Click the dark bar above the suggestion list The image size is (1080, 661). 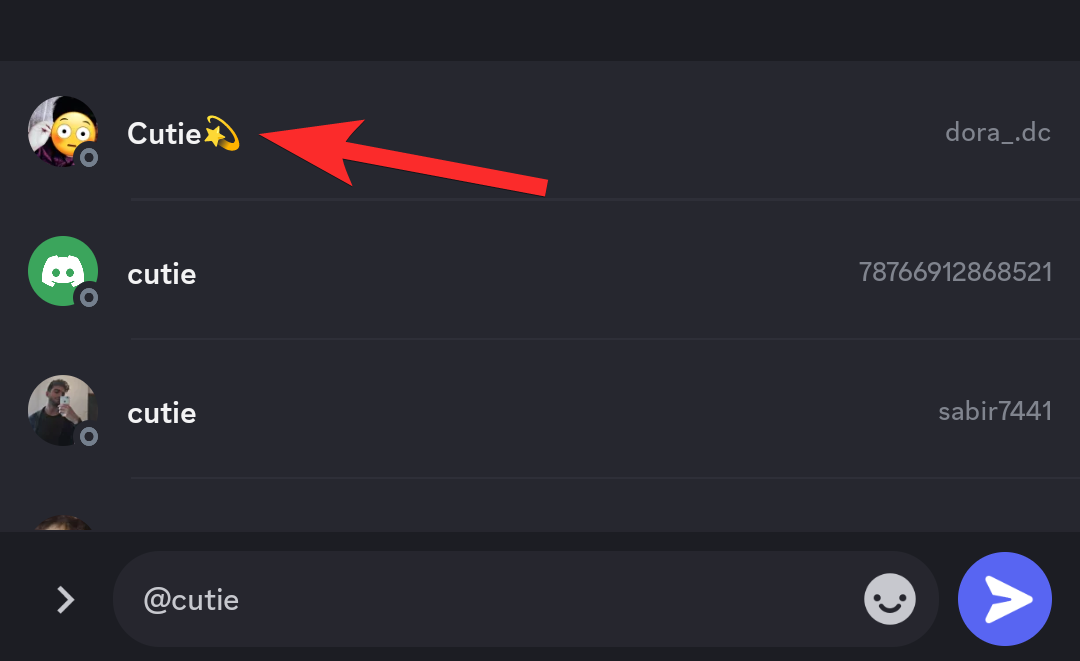(540, 30)
